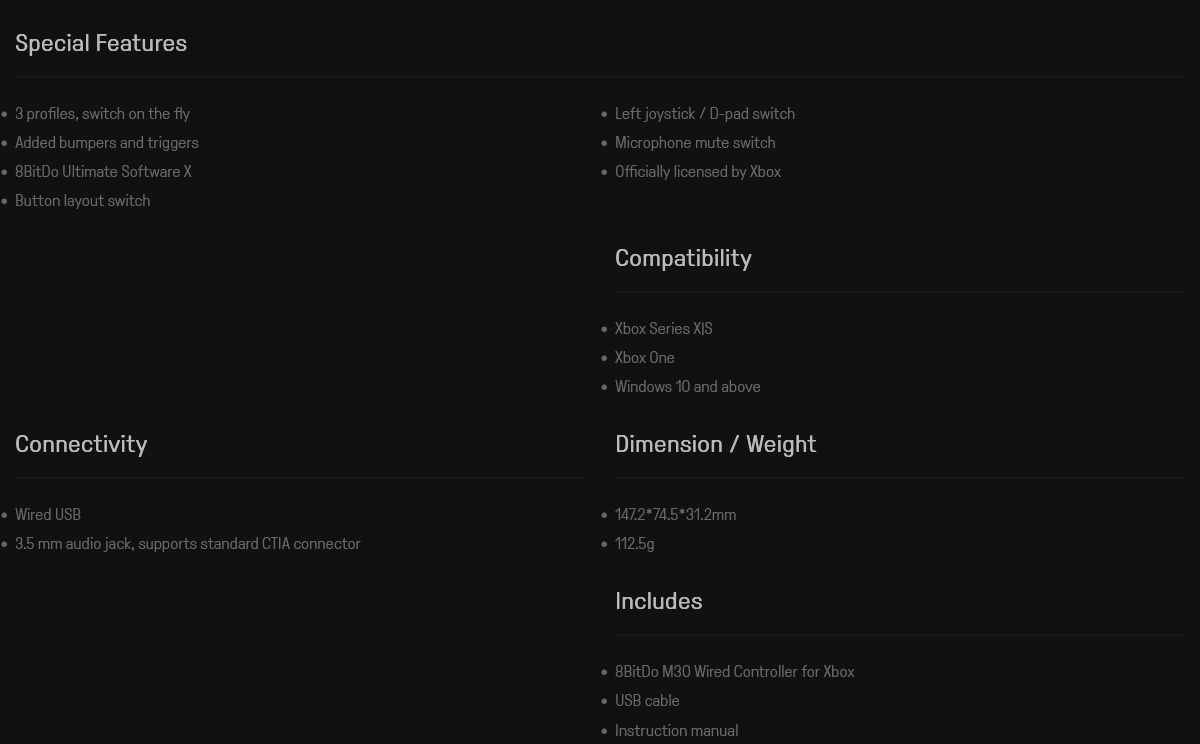Click the 147.2*74.5*31.2mm dimension text
Viewport: 1200px width, 744px height.
[676, 515]
